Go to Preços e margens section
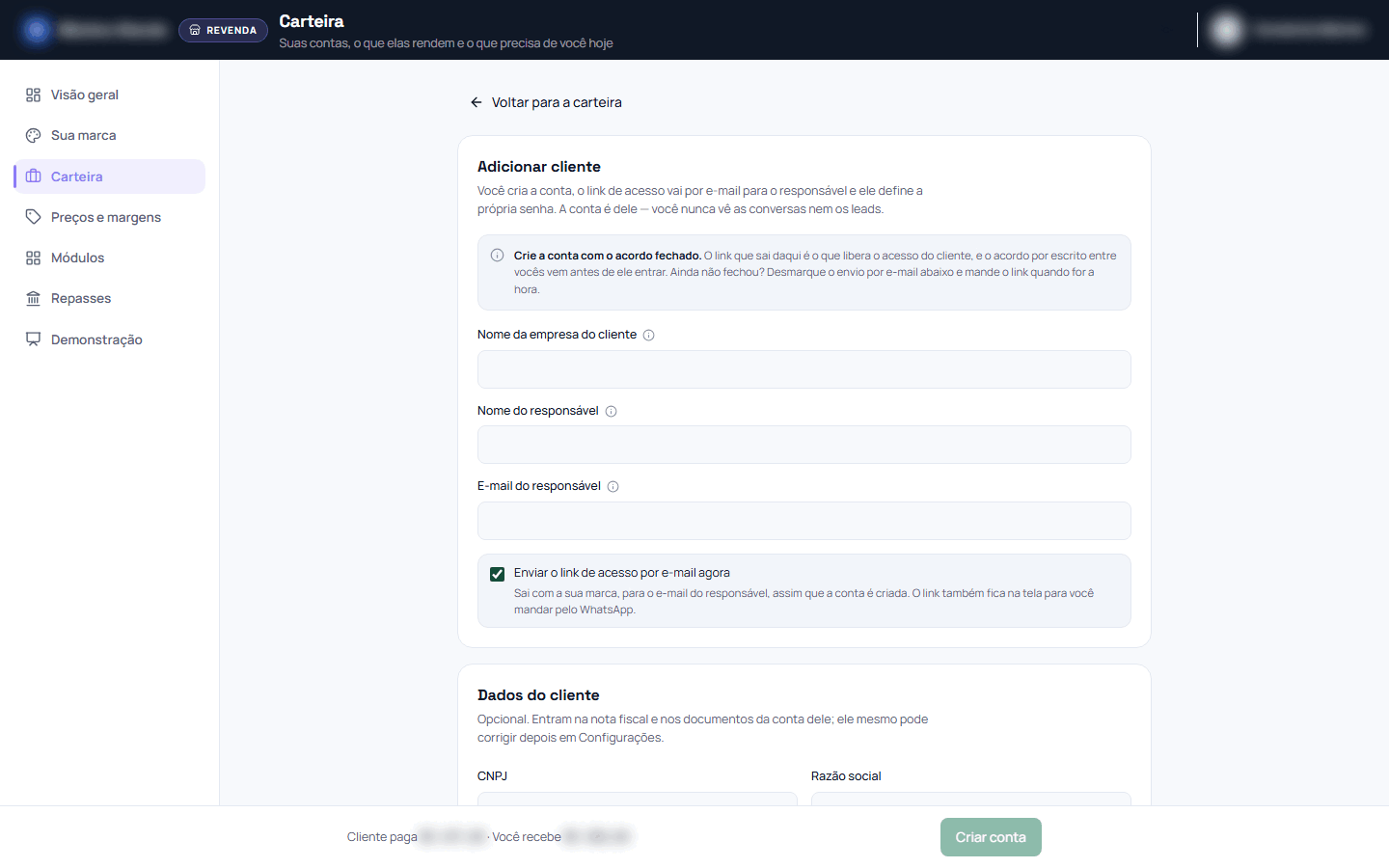Image resolution: width=1389 pixels, height=868 pixels. tap(109, 217)
